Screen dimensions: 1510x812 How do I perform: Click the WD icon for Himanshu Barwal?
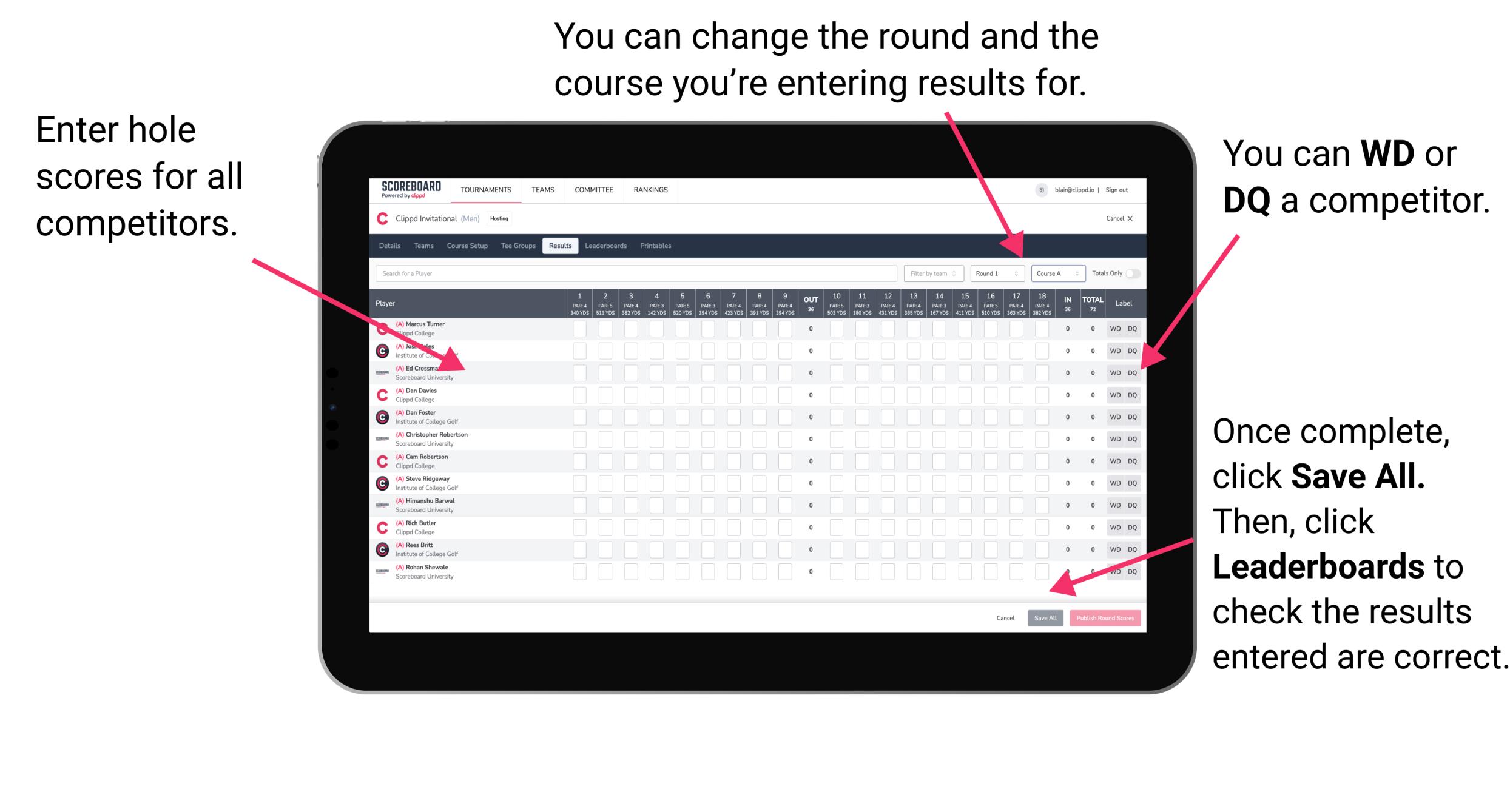(x=1114, y=504)
